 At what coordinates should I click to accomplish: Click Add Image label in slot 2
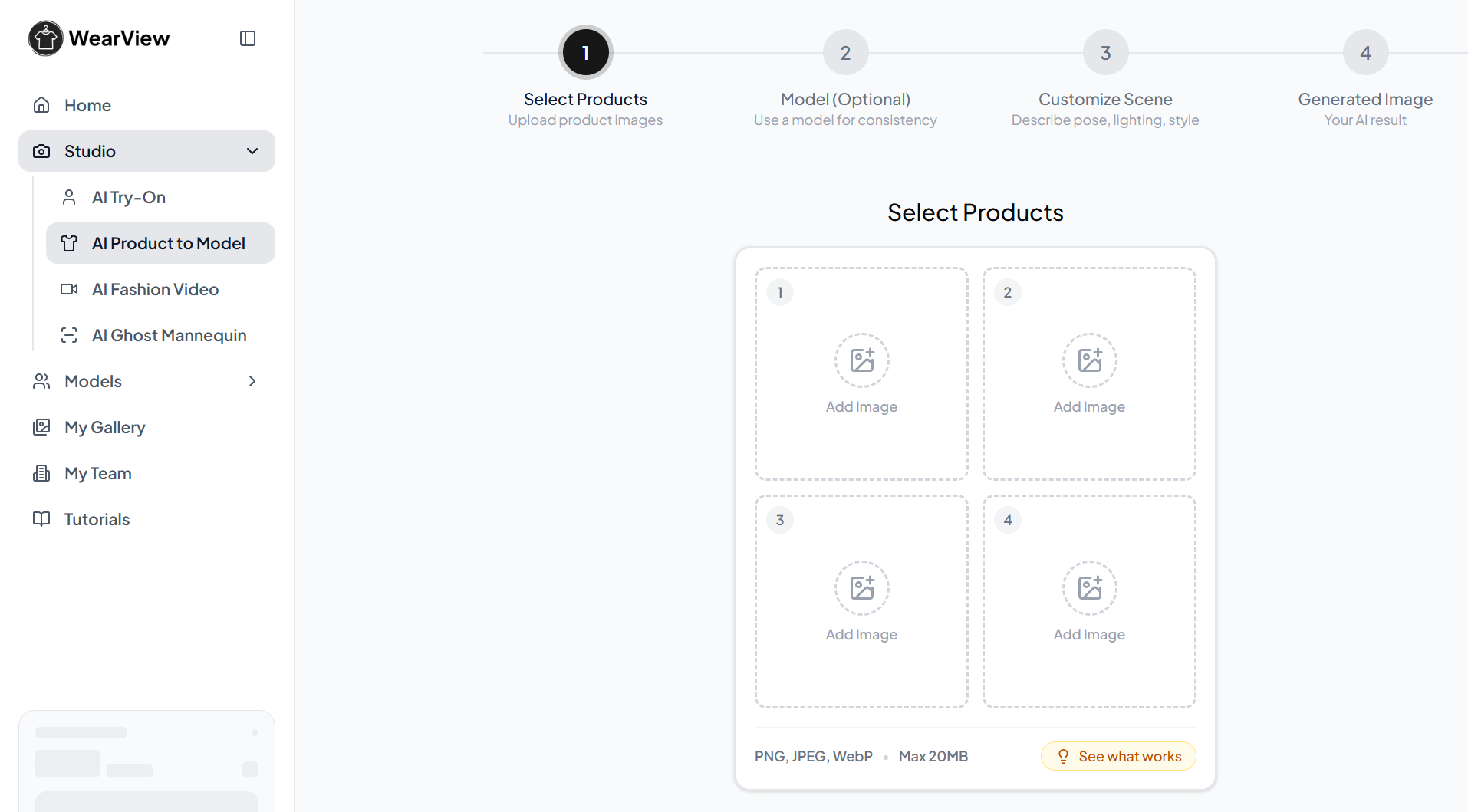coord(1089,406)
